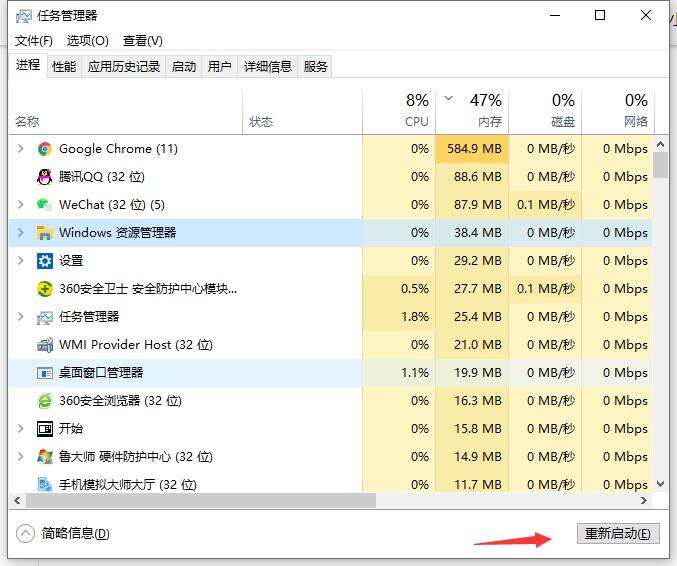The width and height of the screenshot is (677, 566).
Task: Click the 开始 process icon
Action: point(44,429)
